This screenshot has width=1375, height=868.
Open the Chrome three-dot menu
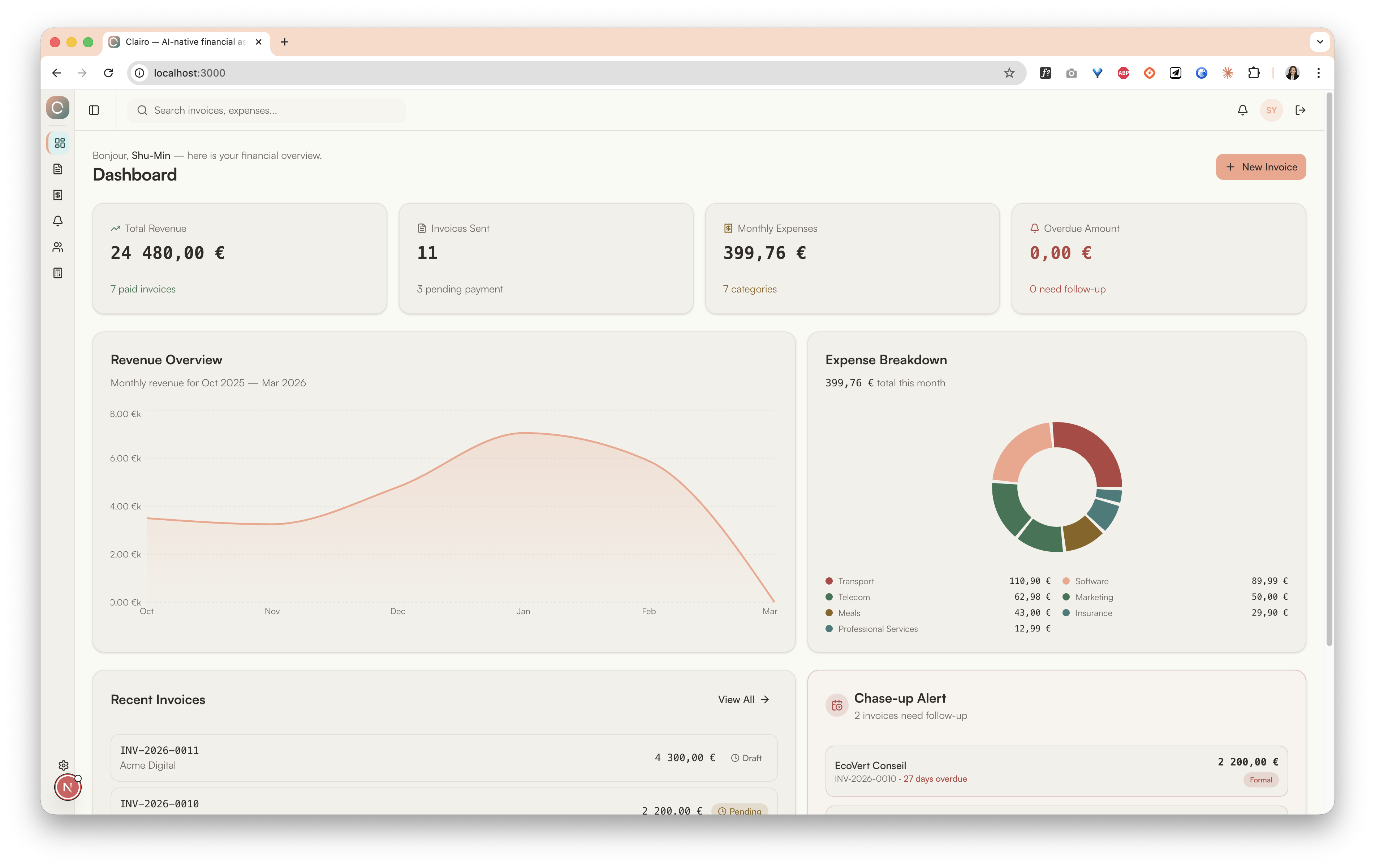pyautogui.click(x=1319, y=73)
